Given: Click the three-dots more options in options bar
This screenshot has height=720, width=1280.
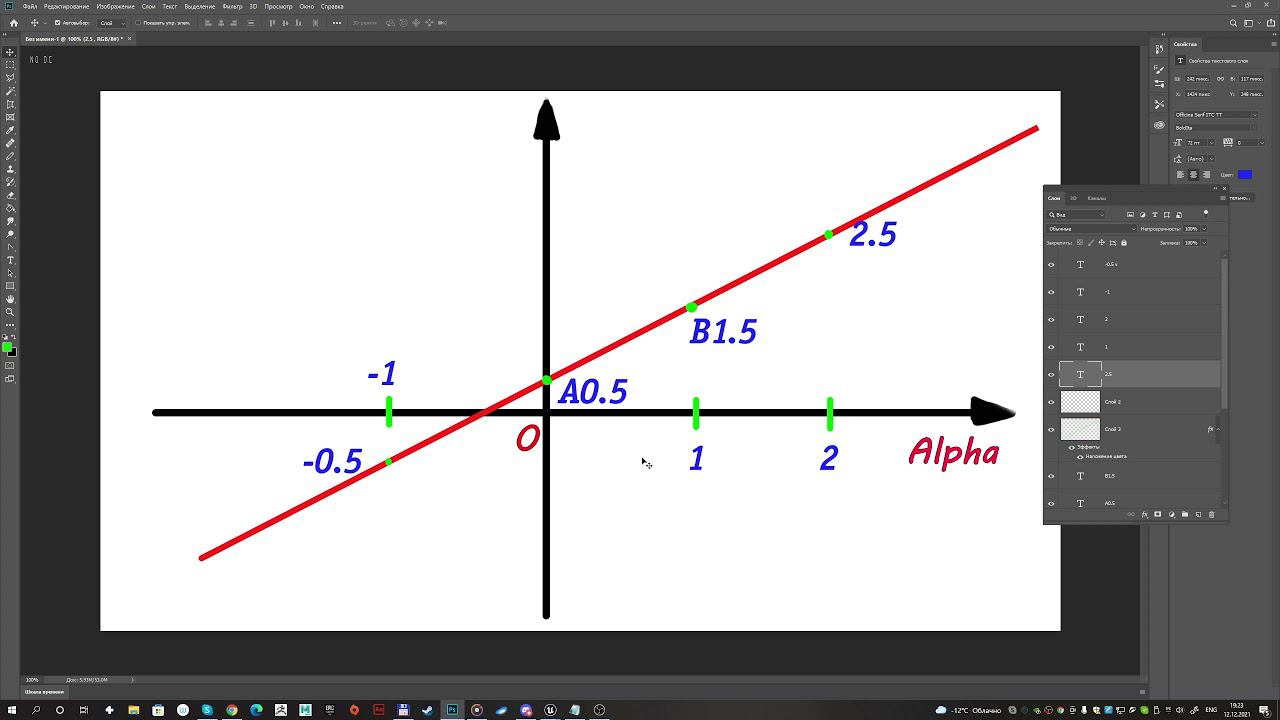Looking at the screenshot, I should pyautogui.click(x=336, y=23).
